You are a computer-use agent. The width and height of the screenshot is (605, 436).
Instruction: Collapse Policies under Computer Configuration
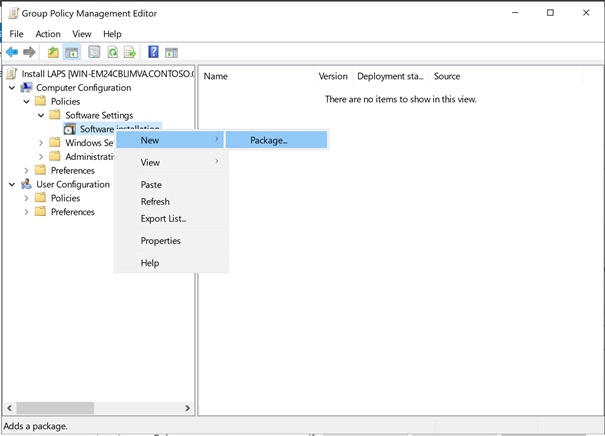click(x=26, y=102)
